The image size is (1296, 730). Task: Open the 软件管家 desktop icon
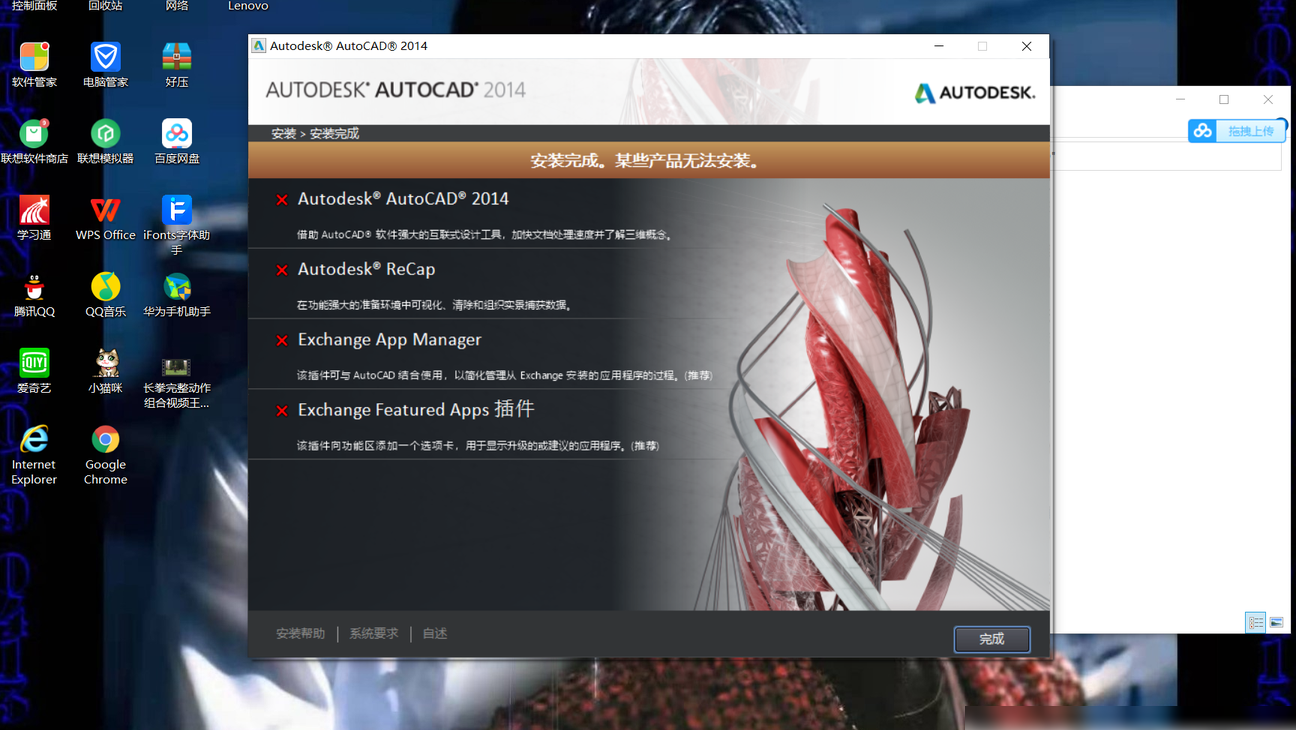point(34,57)
